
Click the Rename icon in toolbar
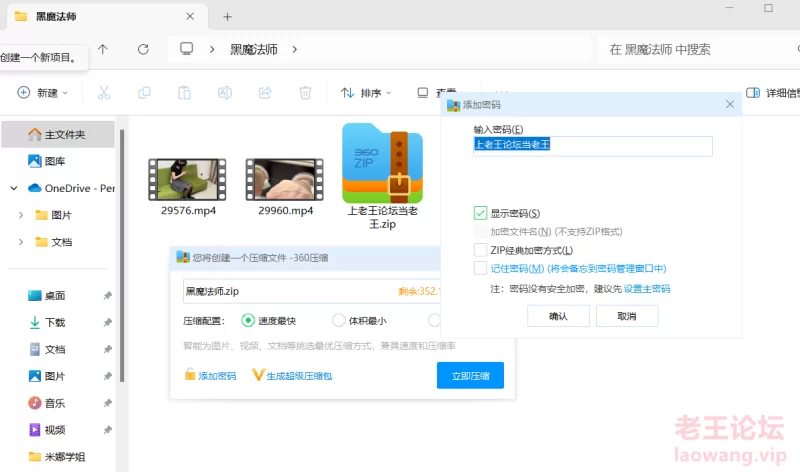click(x=224, y=93)
